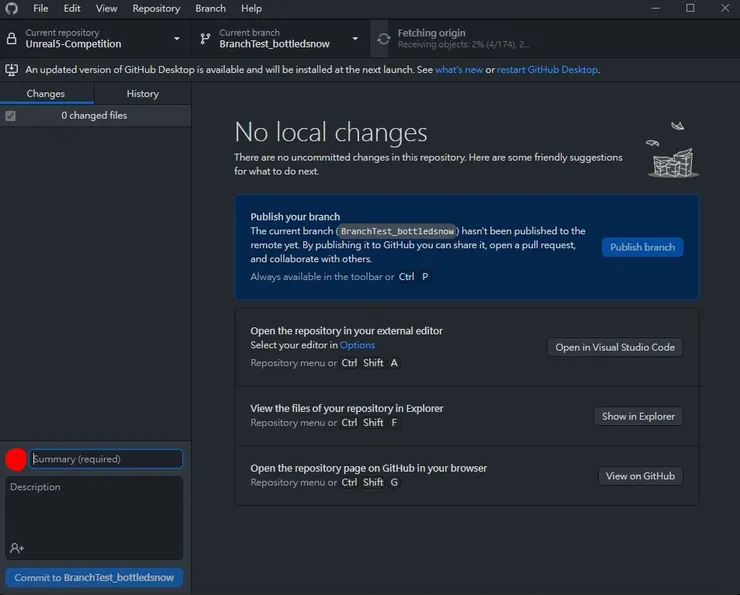The image size is (740, 595).
Task: Add co-authors using the person-plus icon
Action: (17, 548)
